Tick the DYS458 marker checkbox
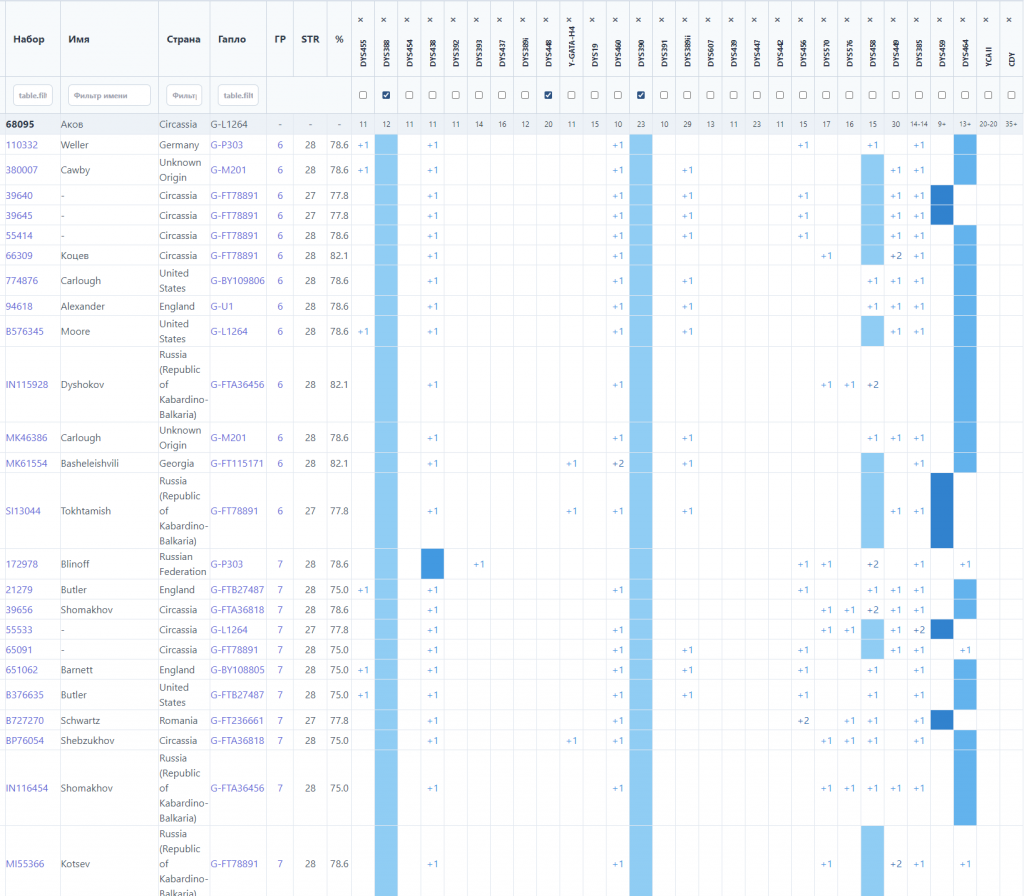The width and height of the screenshot is (1024, 896). pos(872,95)
